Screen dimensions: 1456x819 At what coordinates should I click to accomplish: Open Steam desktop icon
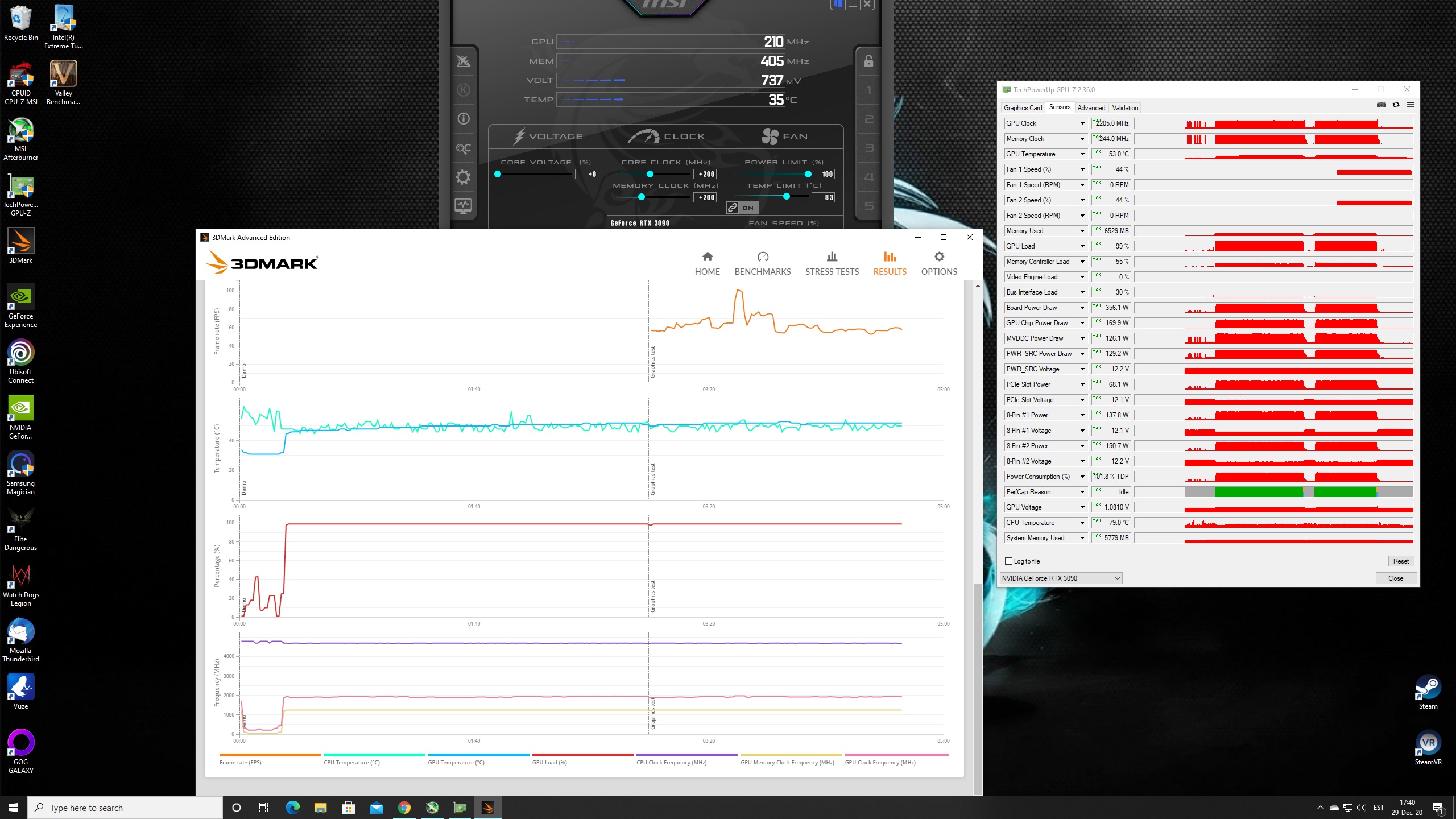pyautogui.click(x=1428, y=692)
